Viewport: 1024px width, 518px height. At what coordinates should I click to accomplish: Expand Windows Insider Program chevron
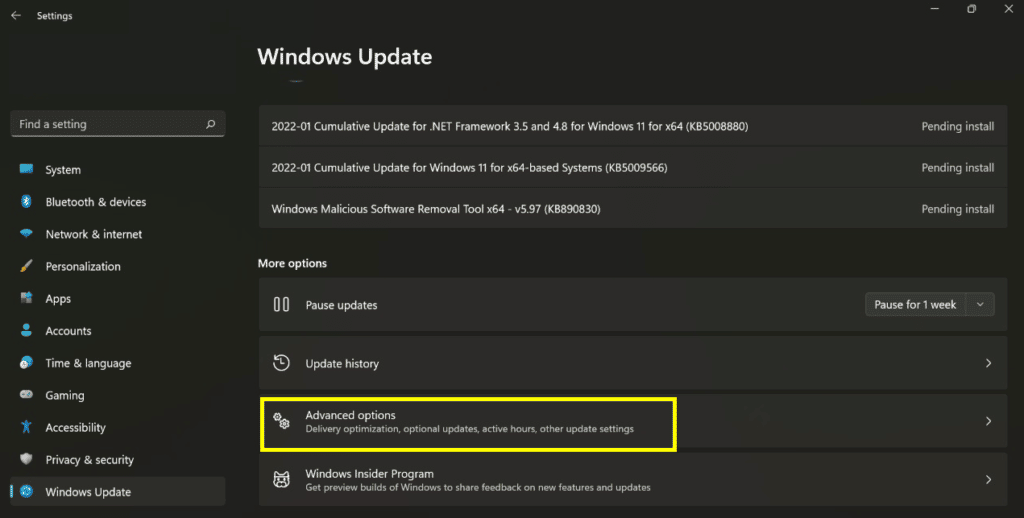[988, 480]
